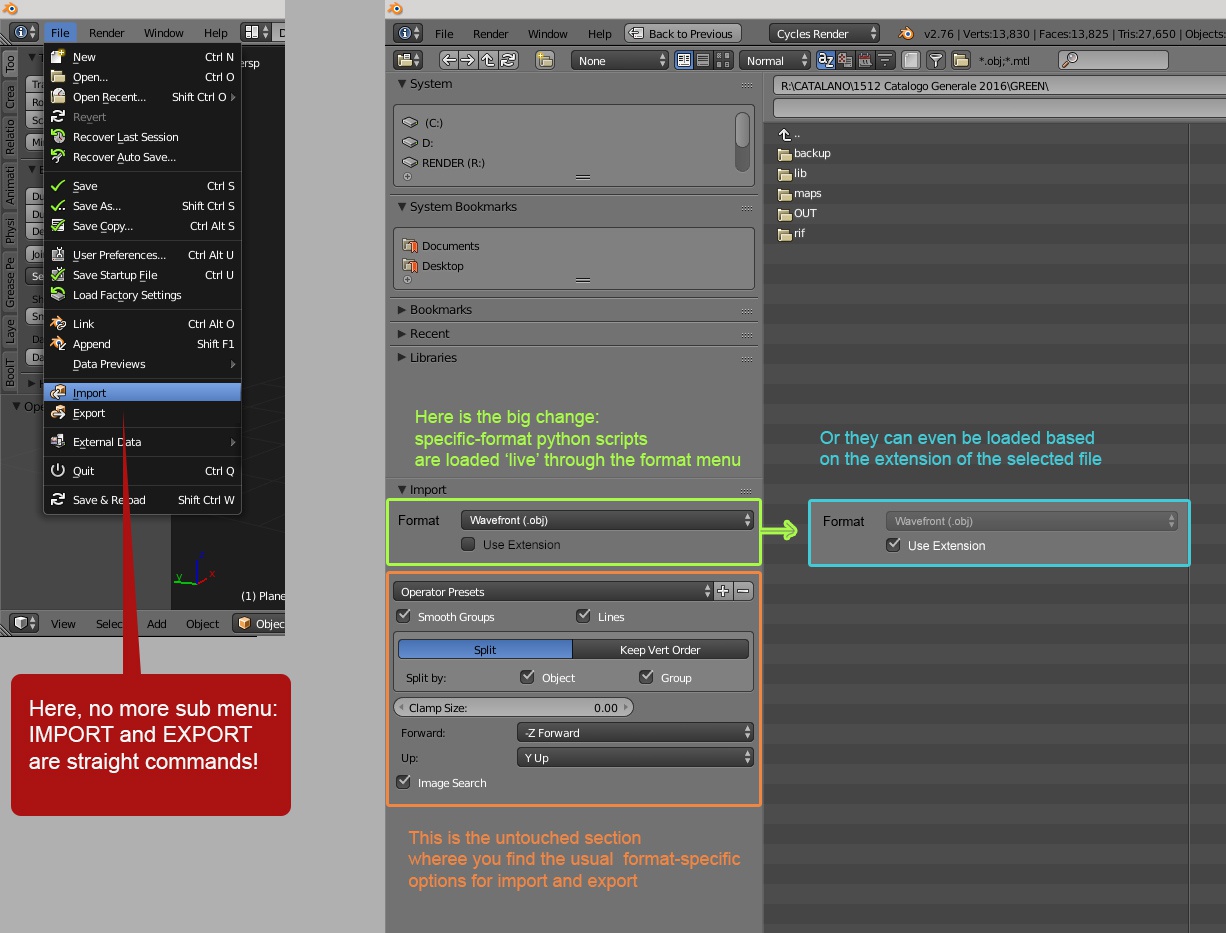
Task: Toggle the folder filter icon
Action: 960,60
